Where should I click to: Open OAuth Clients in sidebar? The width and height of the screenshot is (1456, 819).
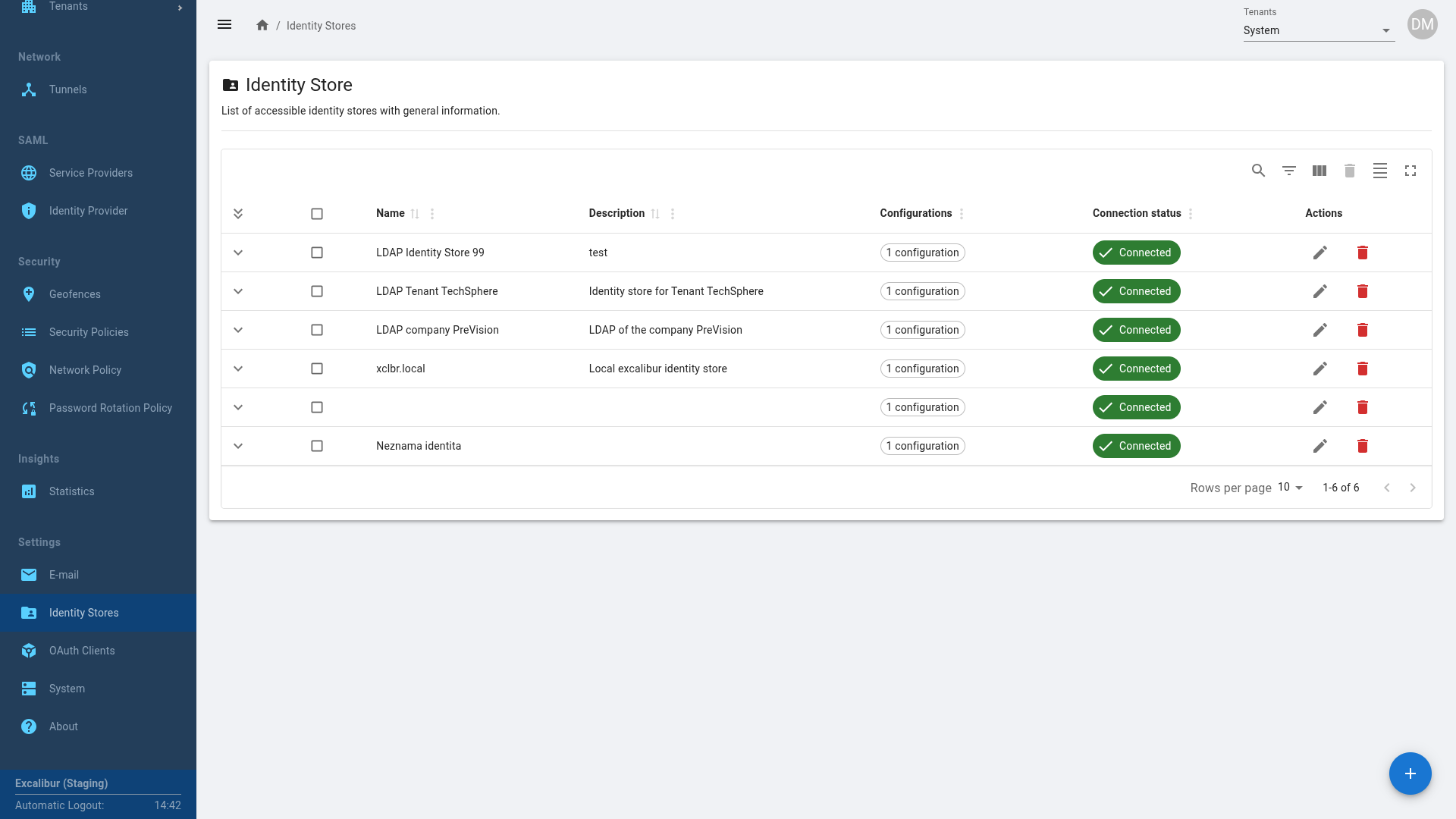pyautogui.click(x=82, y=651)
